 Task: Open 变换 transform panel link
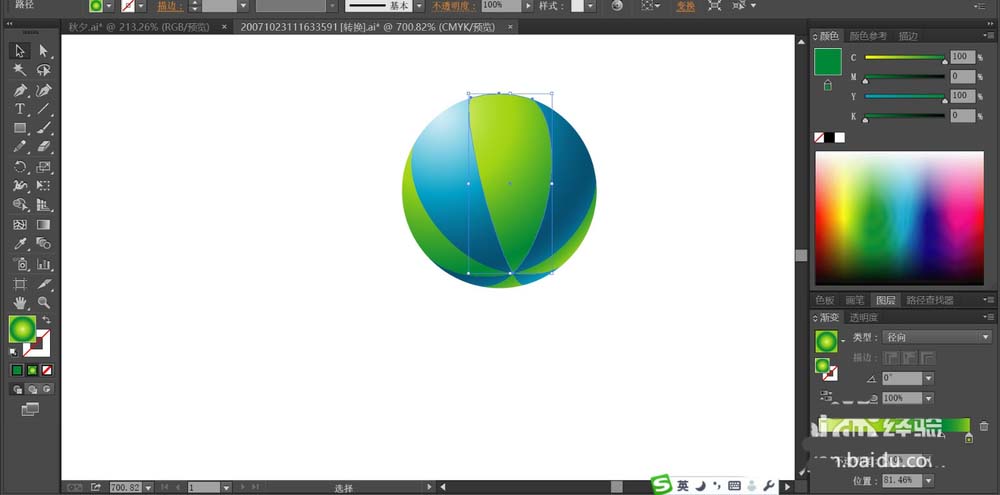pos(686,6)
